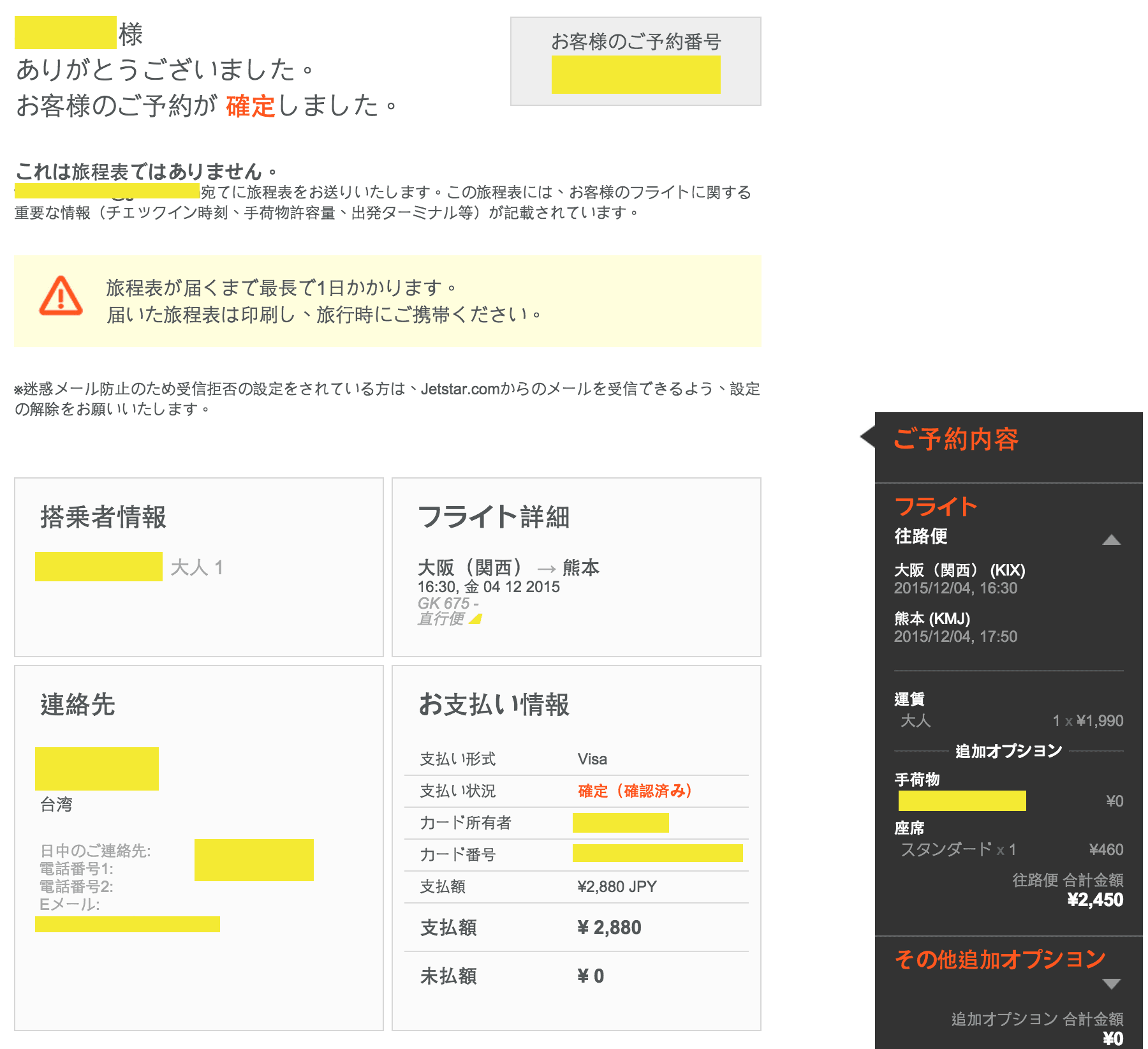Image resolution: width=1148 pixels, height=1049 pixels.
Task: Expand the その他追加オプション section arrow
Action: coord(1111,983)
